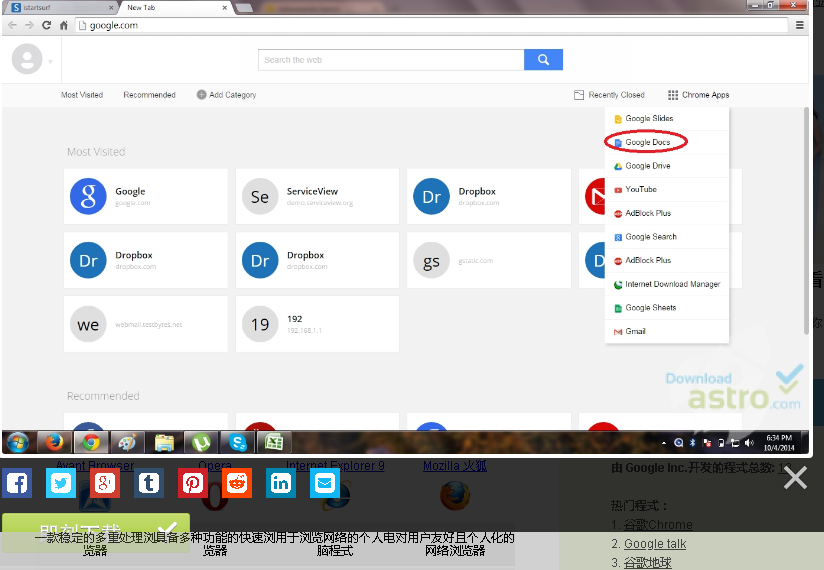Switch to the istartsurf tab
824x570 pixels.
pyautogui.click(x=63, y=7)
